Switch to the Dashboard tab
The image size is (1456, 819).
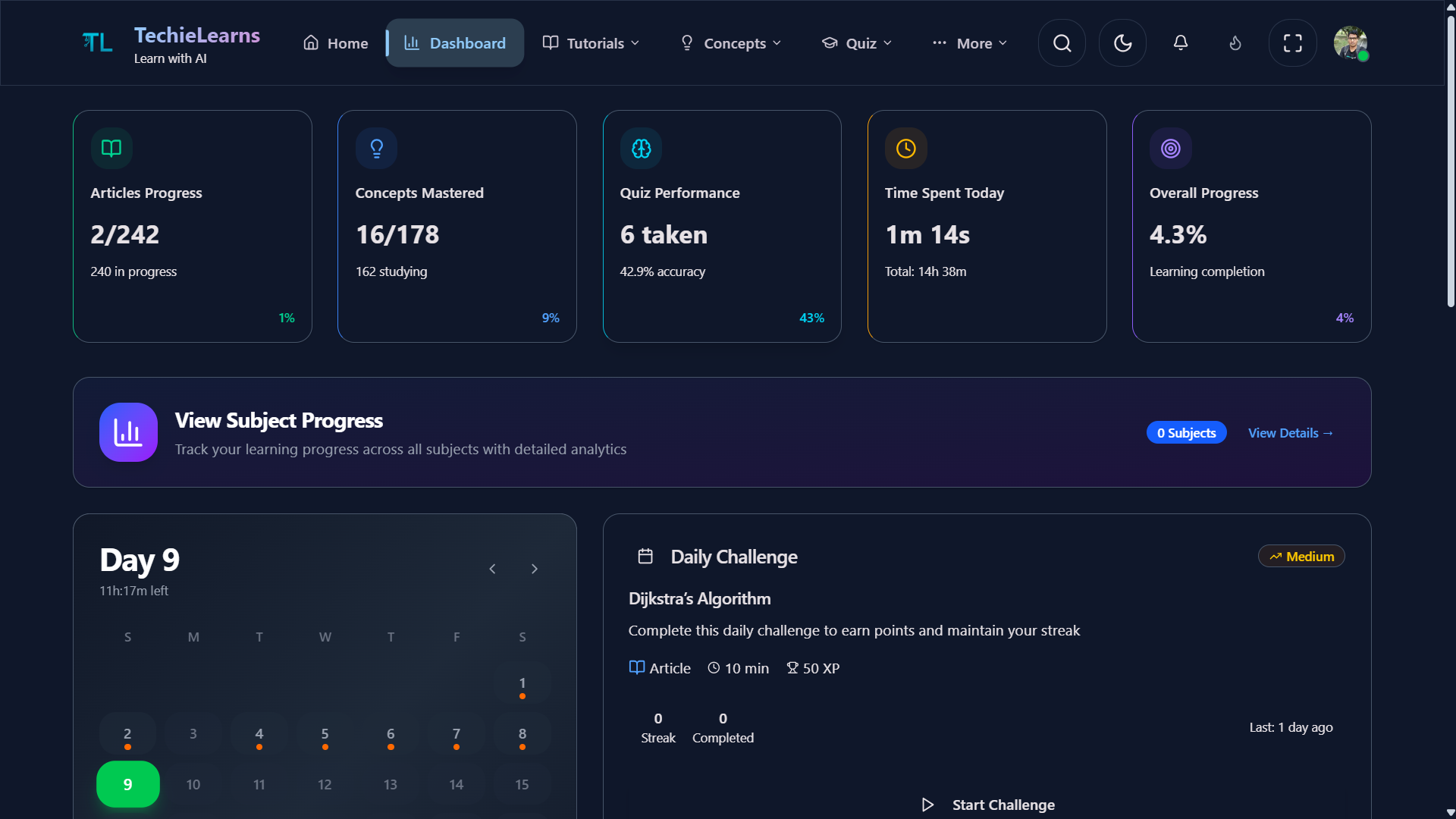point(454,43)
